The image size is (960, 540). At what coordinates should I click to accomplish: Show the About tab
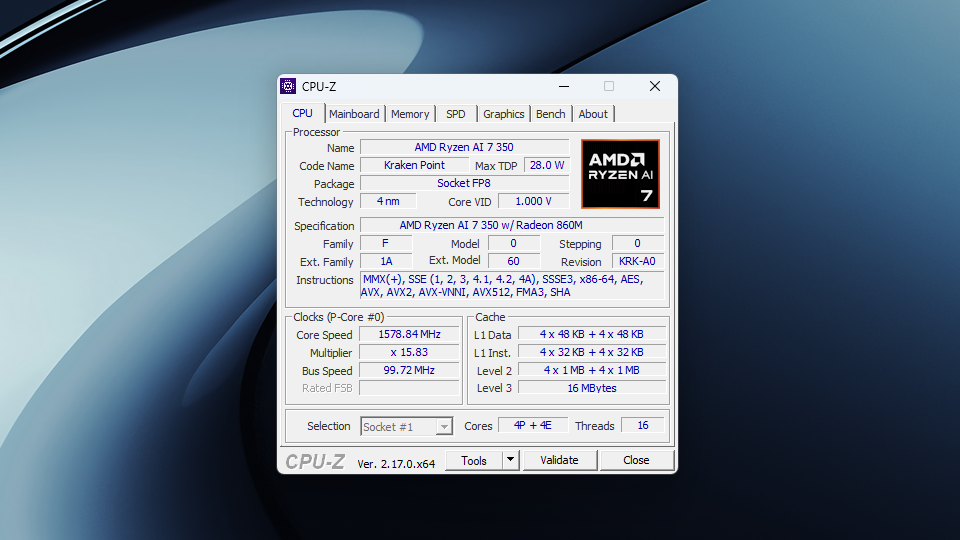[x=593, y=114]
